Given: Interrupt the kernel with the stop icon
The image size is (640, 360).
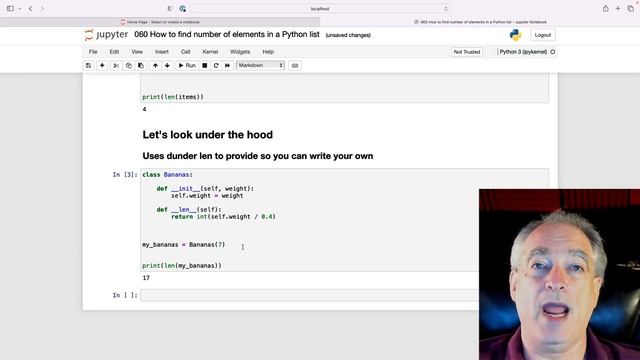Looking at the screenshot, I should [204, 65].
